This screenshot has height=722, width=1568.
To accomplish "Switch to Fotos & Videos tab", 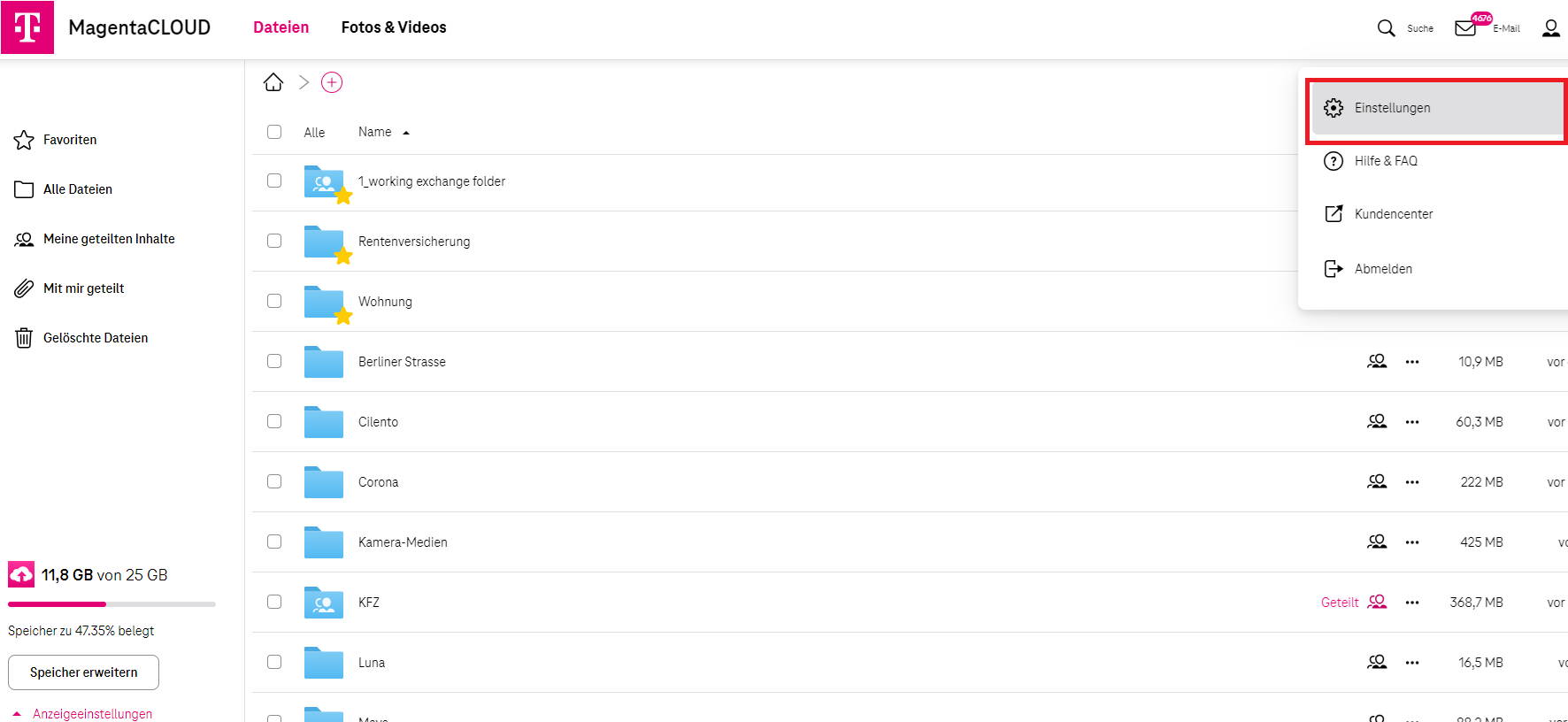I will 394,27.
